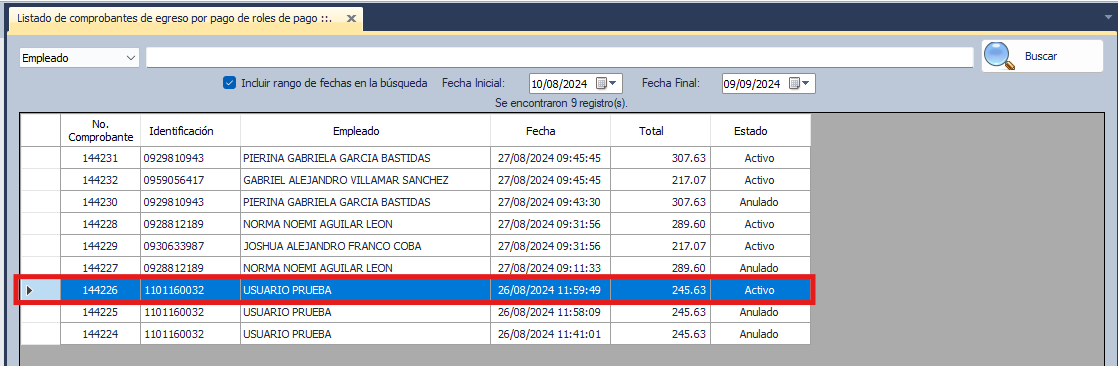Sort by Estado column header

pyautogui.click(x=760, y=131)
